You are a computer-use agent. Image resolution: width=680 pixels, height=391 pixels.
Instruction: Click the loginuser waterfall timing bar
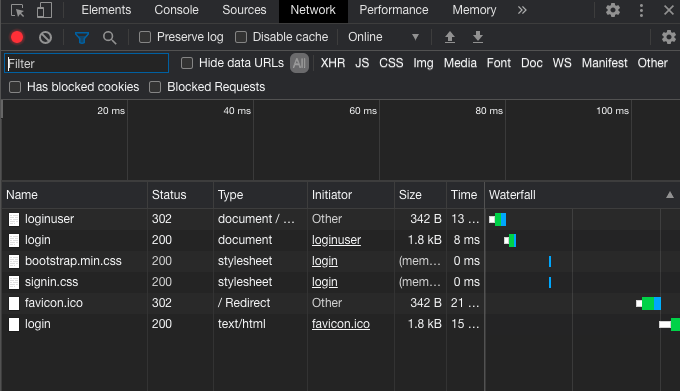[497, 219]
